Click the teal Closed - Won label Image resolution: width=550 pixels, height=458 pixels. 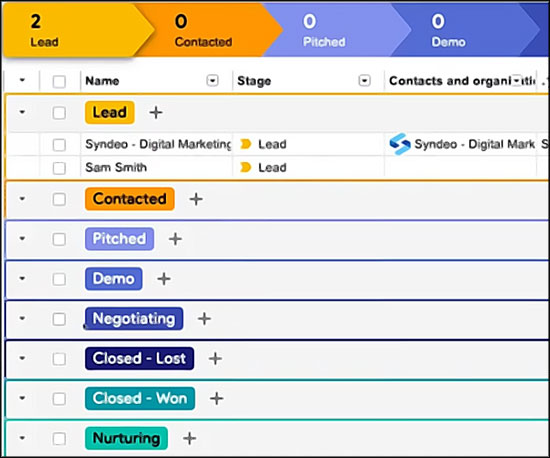click(x=140, y=398)
